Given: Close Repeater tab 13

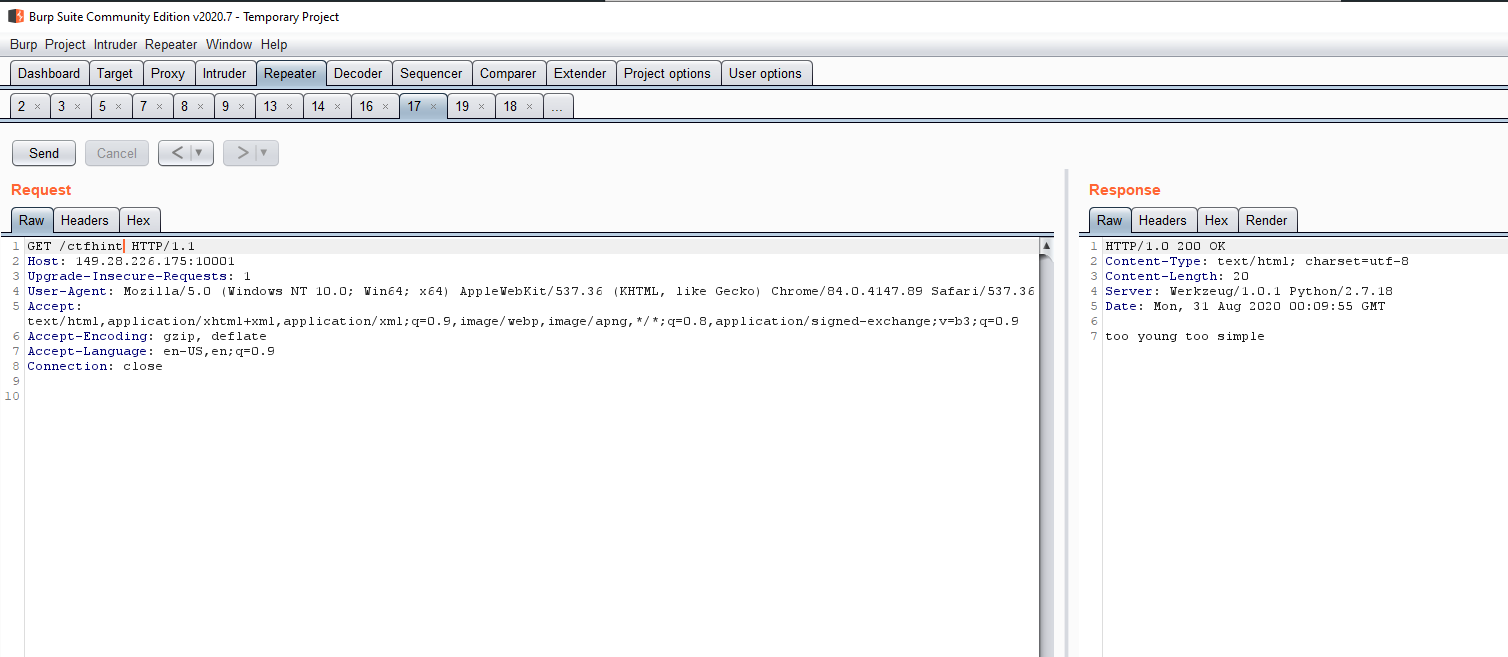Looking at the screenshot, I should click(x=289, y=107).
